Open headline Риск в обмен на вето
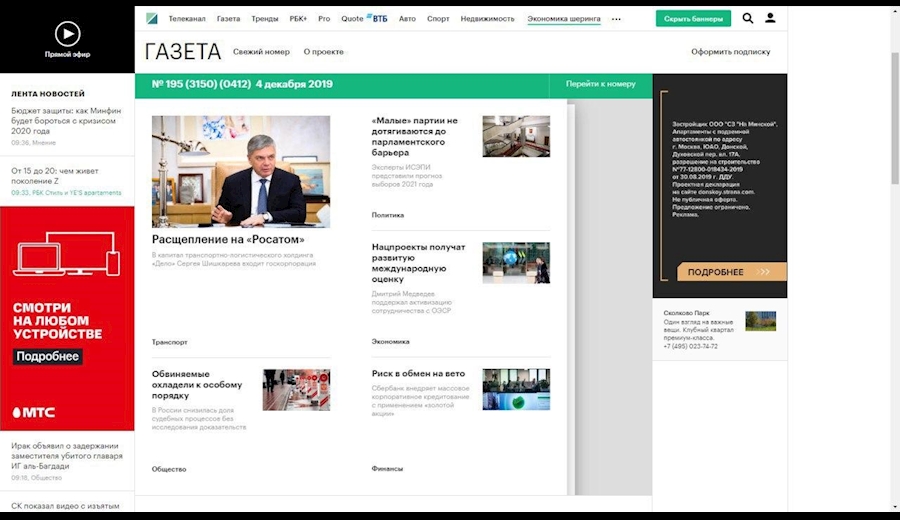 click(418, 374)
